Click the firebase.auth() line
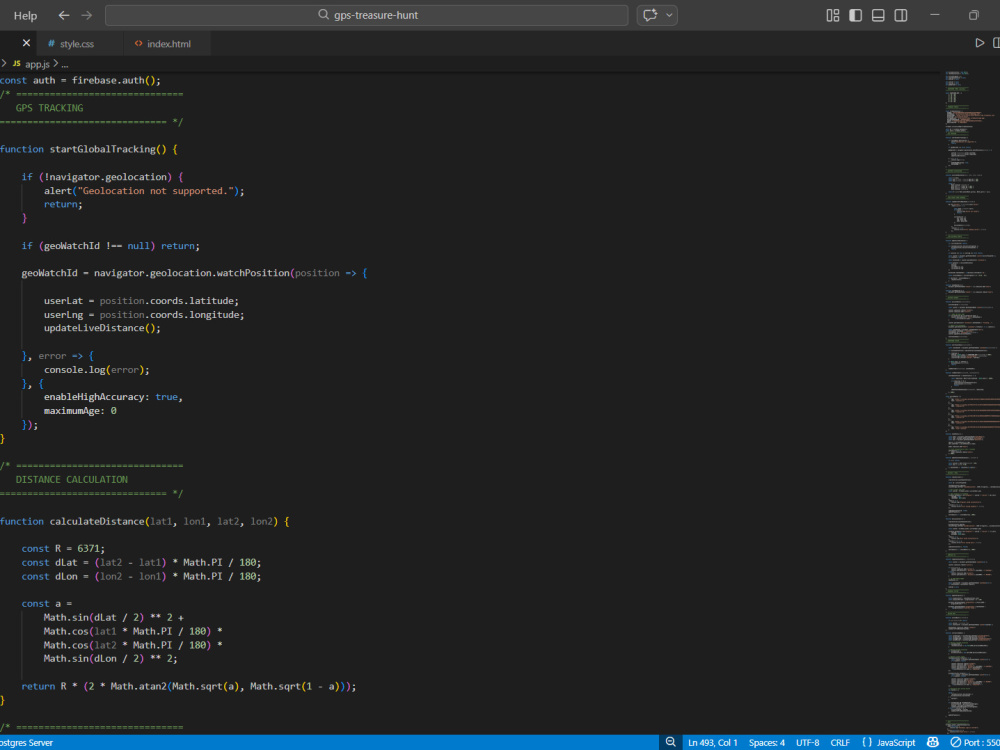Viewport: 1000px width, 750px height. tap(80, 80)
